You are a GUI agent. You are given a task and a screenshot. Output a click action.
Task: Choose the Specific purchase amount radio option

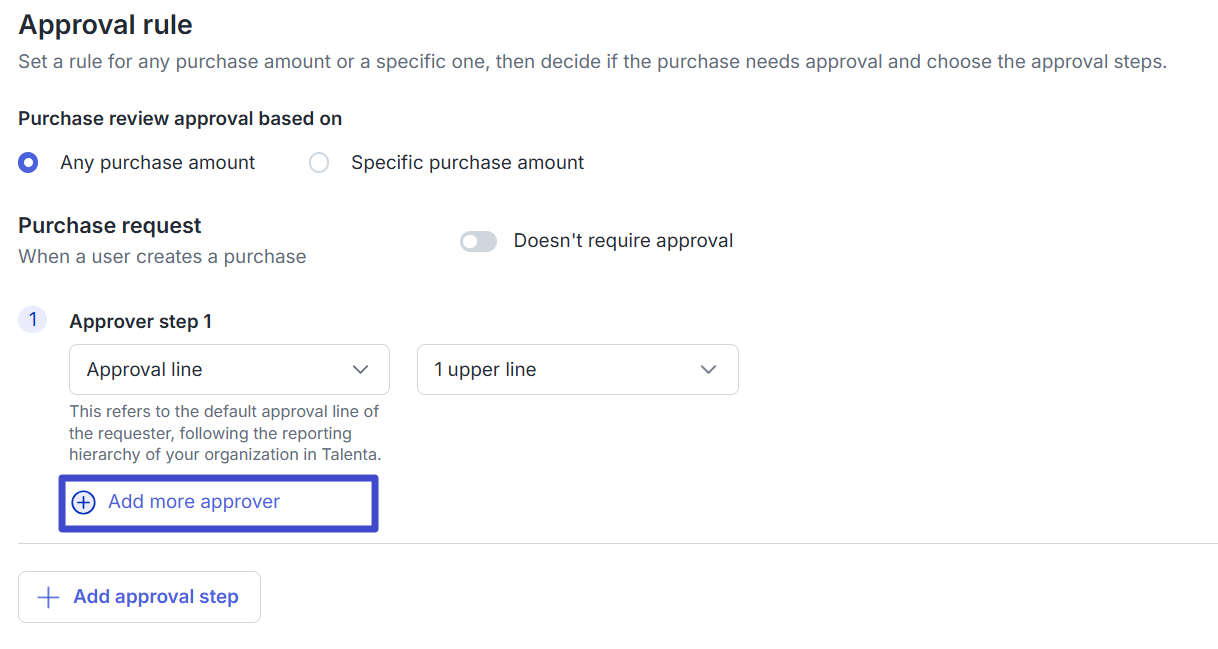click(x=319, y=162)
